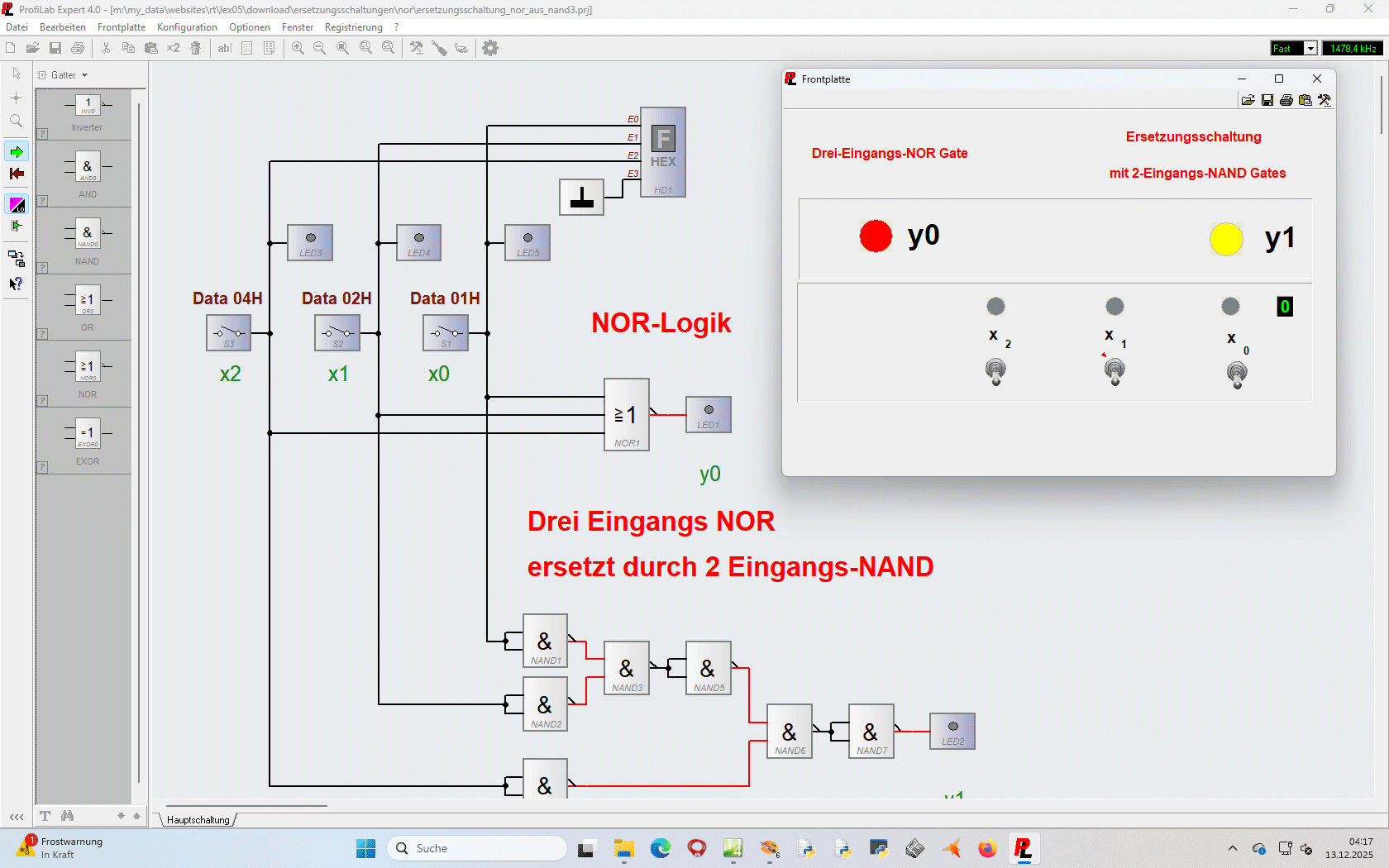Flip the x2 toggle switch on Frontplatte

995,370
